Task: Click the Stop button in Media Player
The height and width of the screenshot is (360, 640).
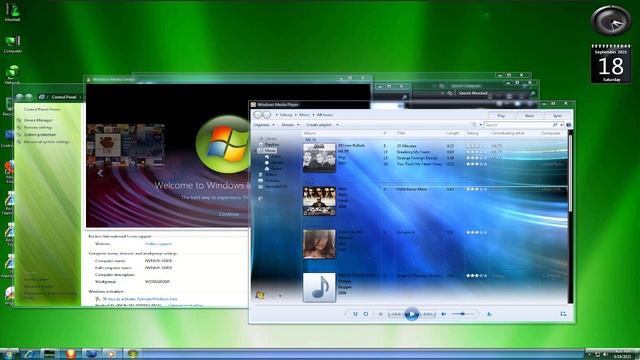Action: (x=380, y=314)
